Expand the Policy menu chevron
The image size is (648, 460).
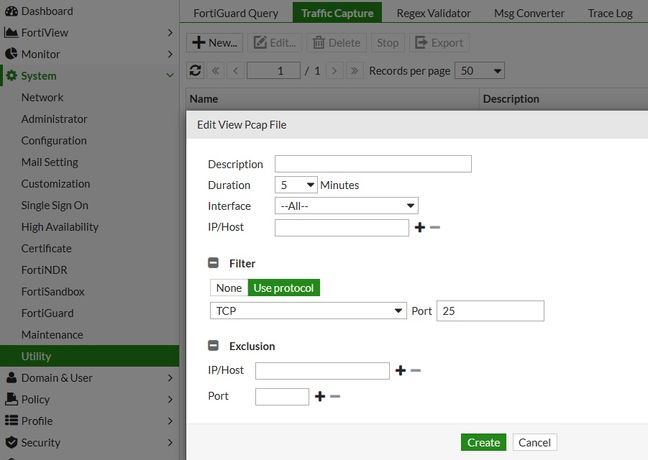(x=170, y=399)
